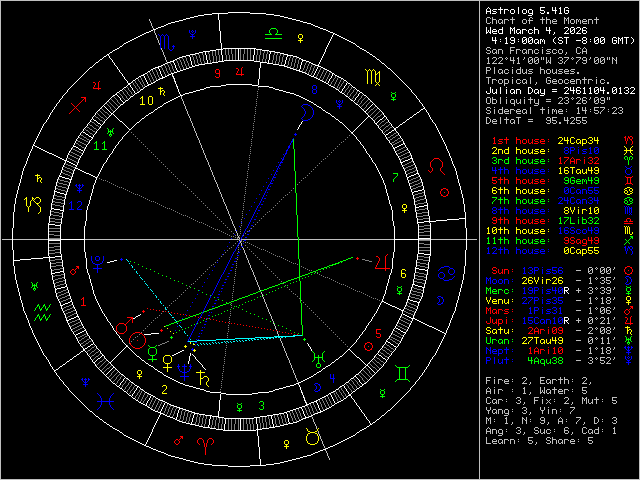Select the large red Mars glyph in the wheel
The width and height of the screenshot is (640, 480).
point(124,325)
